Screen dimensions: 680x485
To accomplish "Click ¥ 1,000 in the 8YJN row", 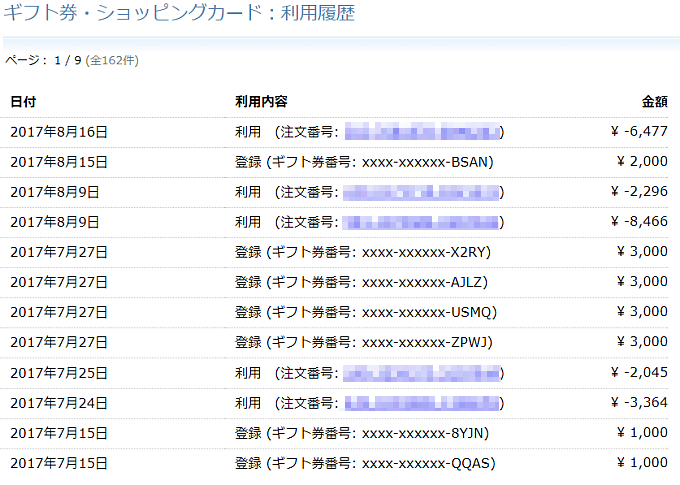I will [x=642, y=432].
